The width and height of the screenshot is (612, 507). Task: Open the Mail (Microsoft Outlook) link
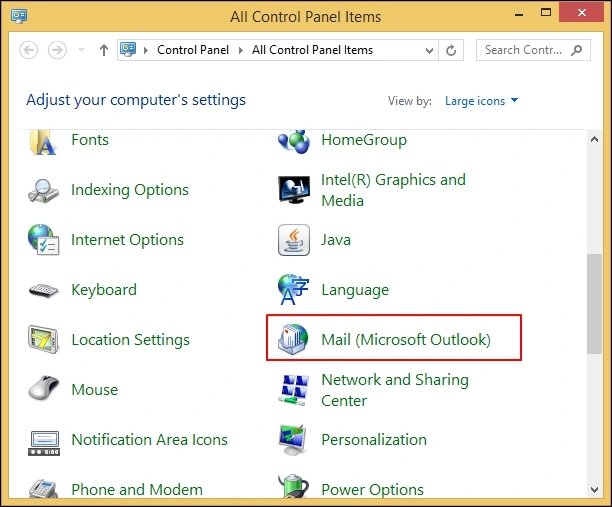pos(406,340)
